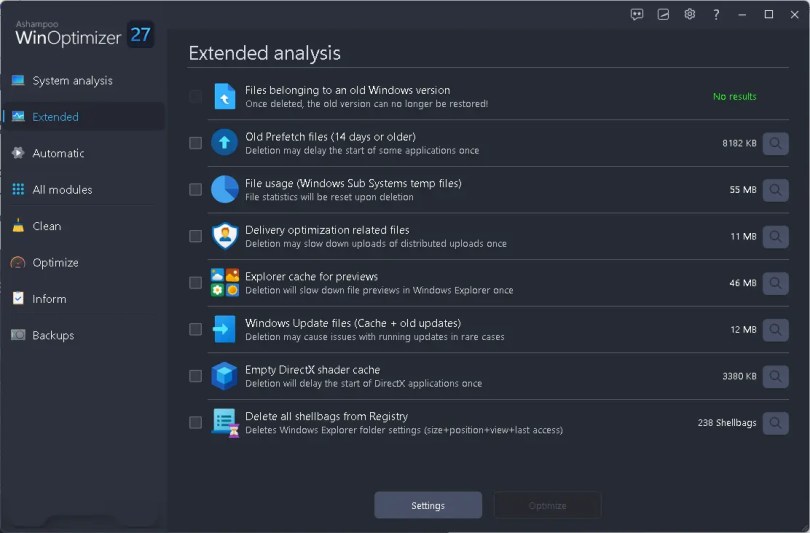The height and width of the screenshot is (533, 810).
Task: Click the old Windows version file icon
Action: point(225,96)
